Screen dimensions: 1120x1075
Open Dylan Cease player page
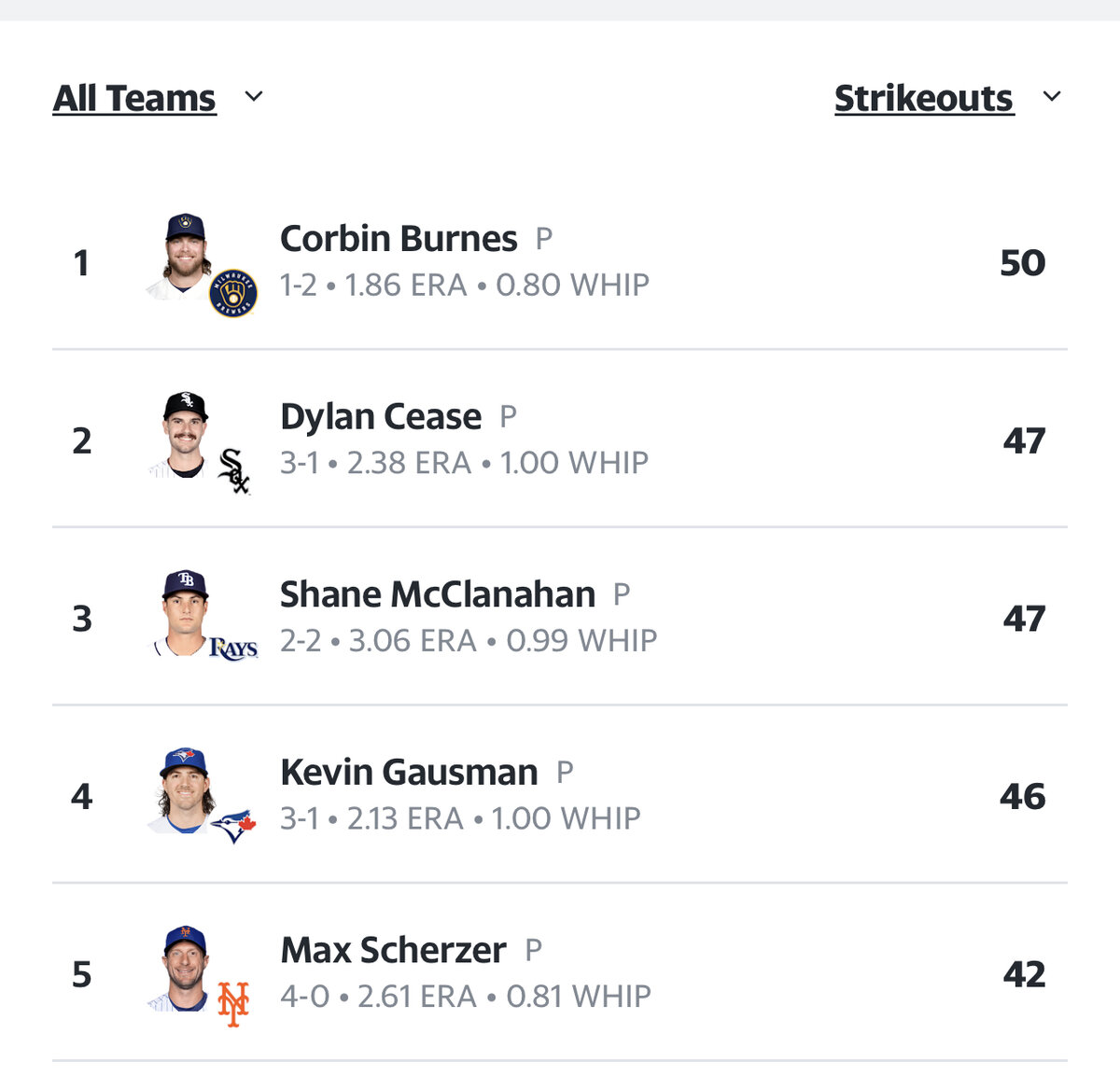(381, 417)
